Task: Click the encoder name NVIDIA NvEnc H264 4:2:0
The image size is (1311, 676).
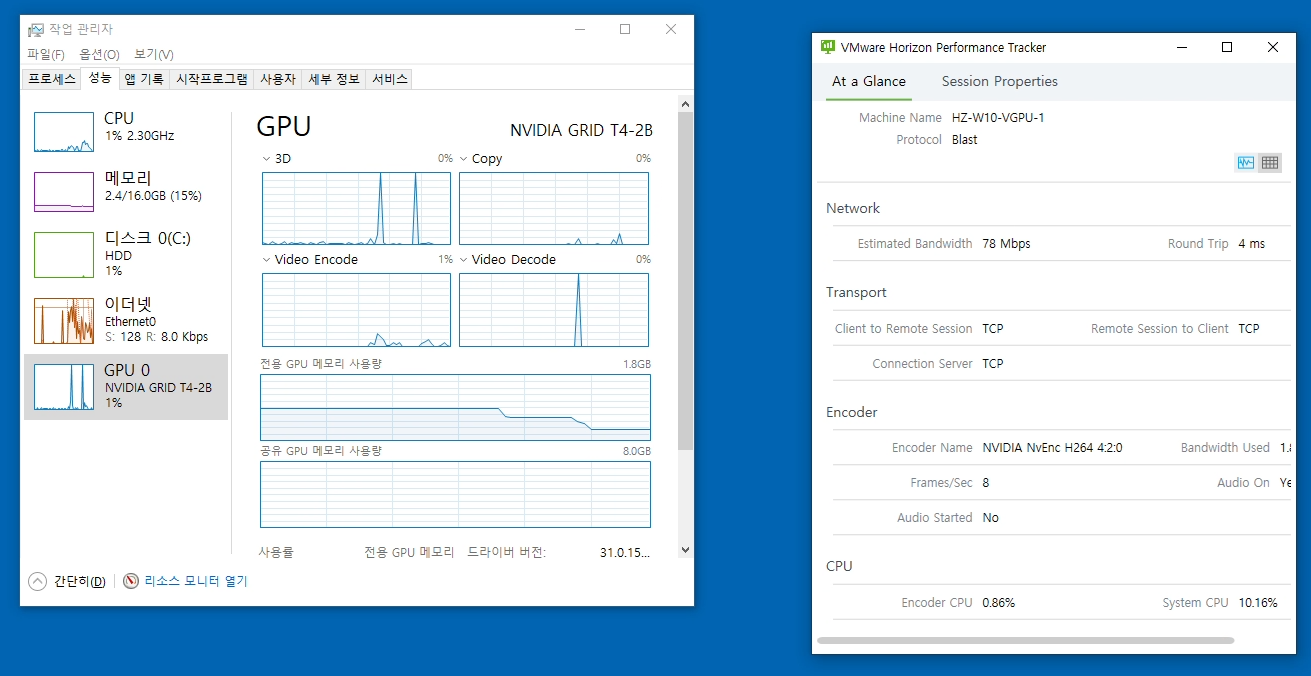Action: (x=1052, y=448)
